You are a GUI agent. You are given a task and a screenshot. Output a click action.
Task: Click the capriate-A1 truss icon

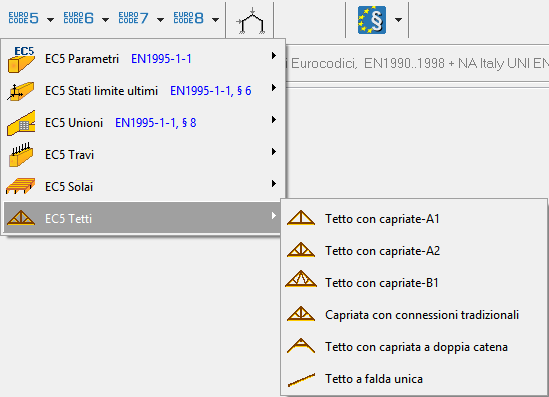pyautogui.click(x=301, y=218)
